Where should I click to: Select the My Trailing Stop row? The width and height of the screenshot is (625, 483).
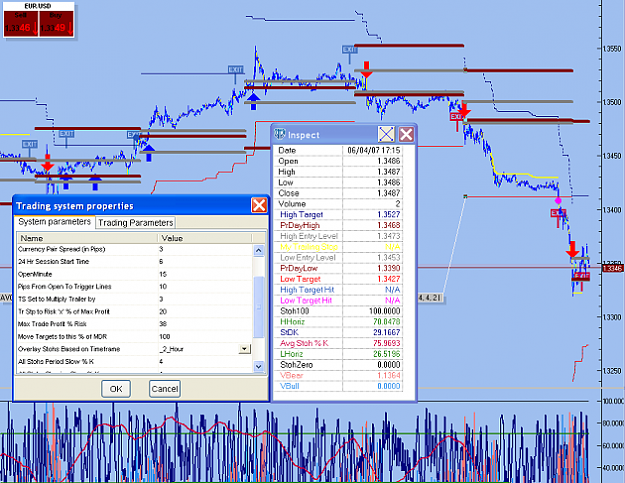click(339, 247)
